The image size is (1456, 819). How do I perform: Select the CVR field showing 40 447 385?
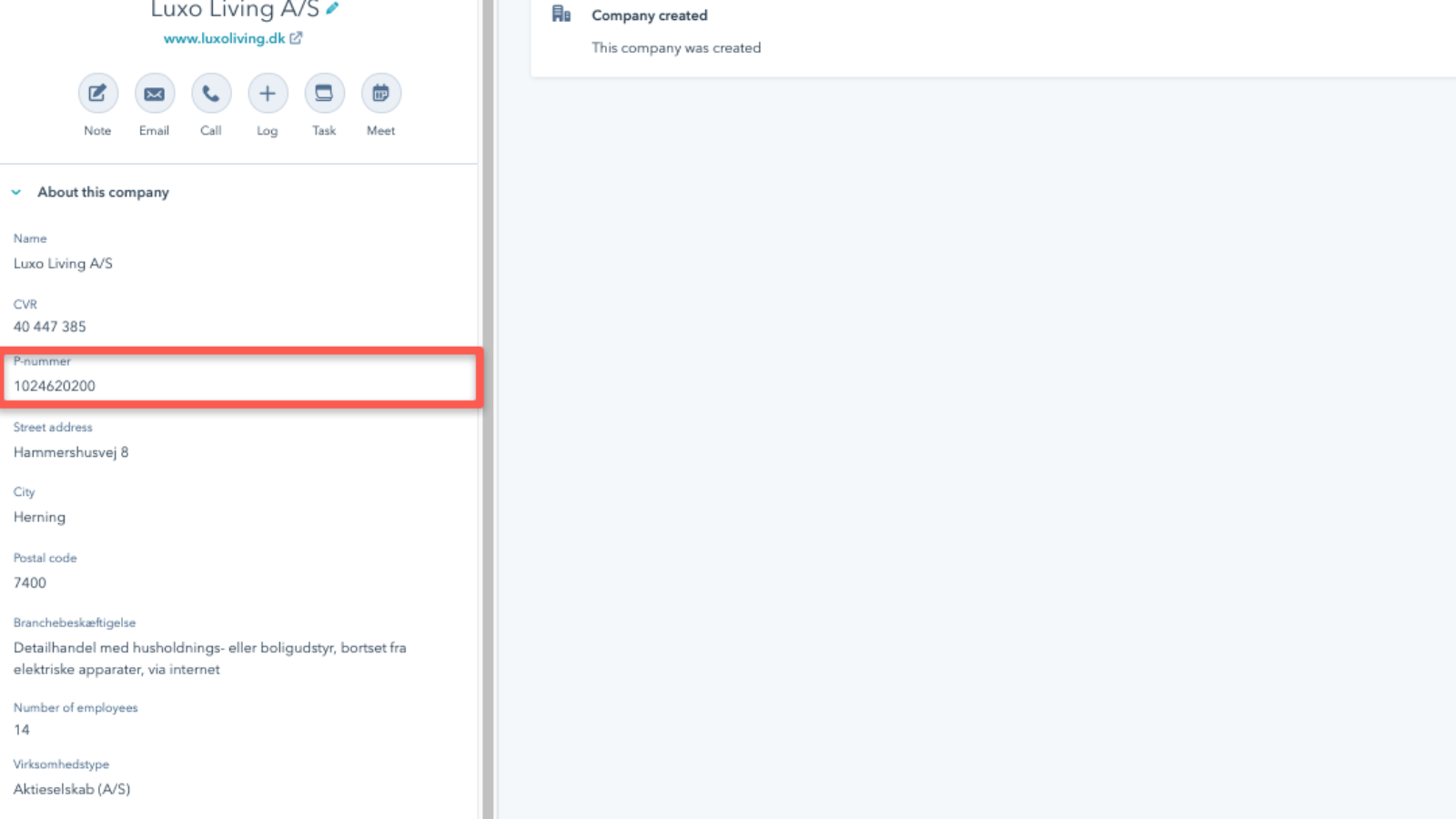pyautogui.click(x=50, y=327)
